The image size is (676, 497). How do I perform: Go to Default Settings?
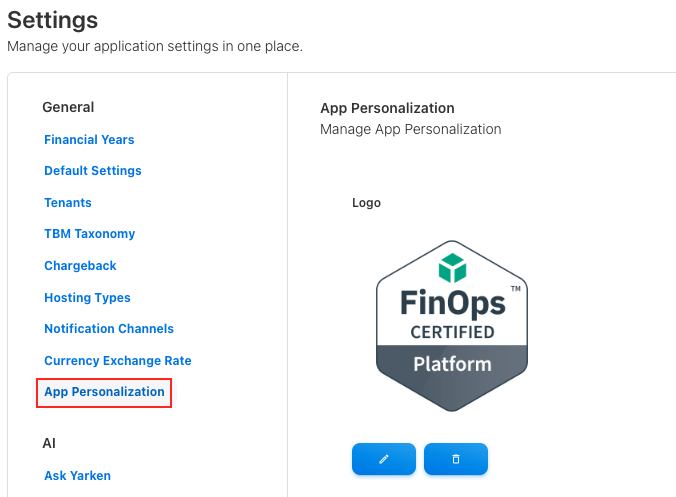93,171
